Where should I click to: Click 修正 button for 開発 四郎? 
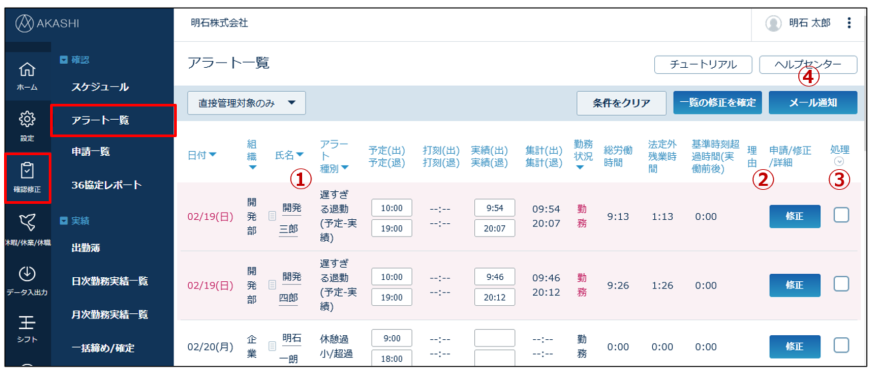tap(795, 285)
